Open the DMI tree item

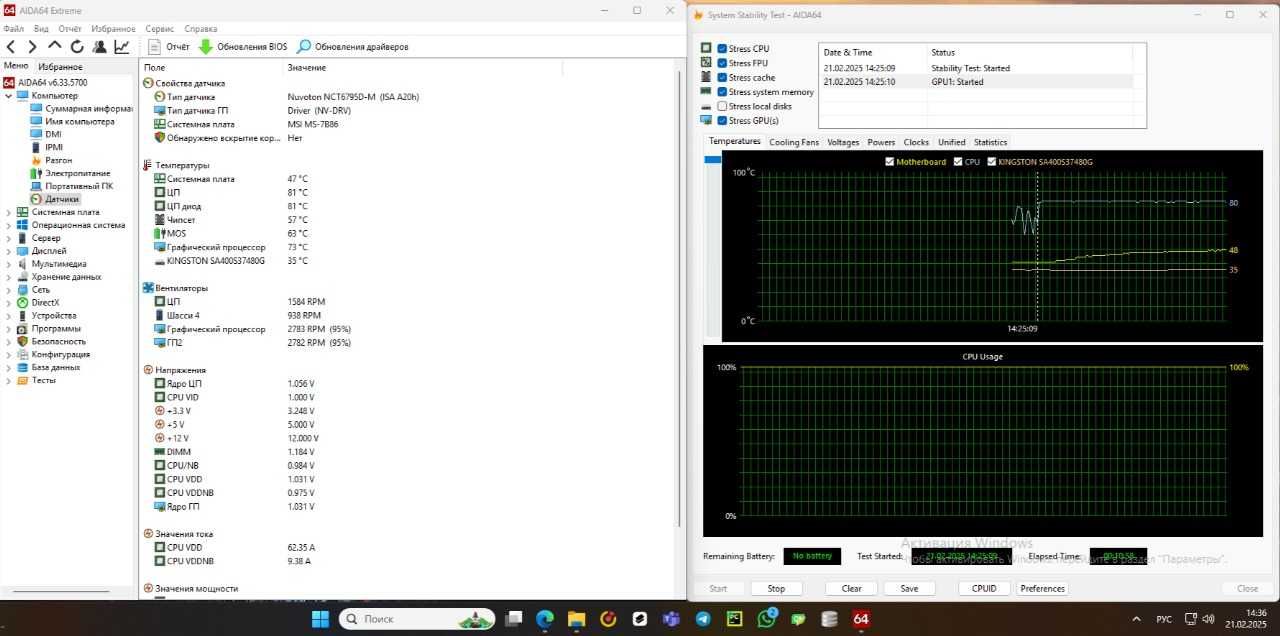[46, 134]
